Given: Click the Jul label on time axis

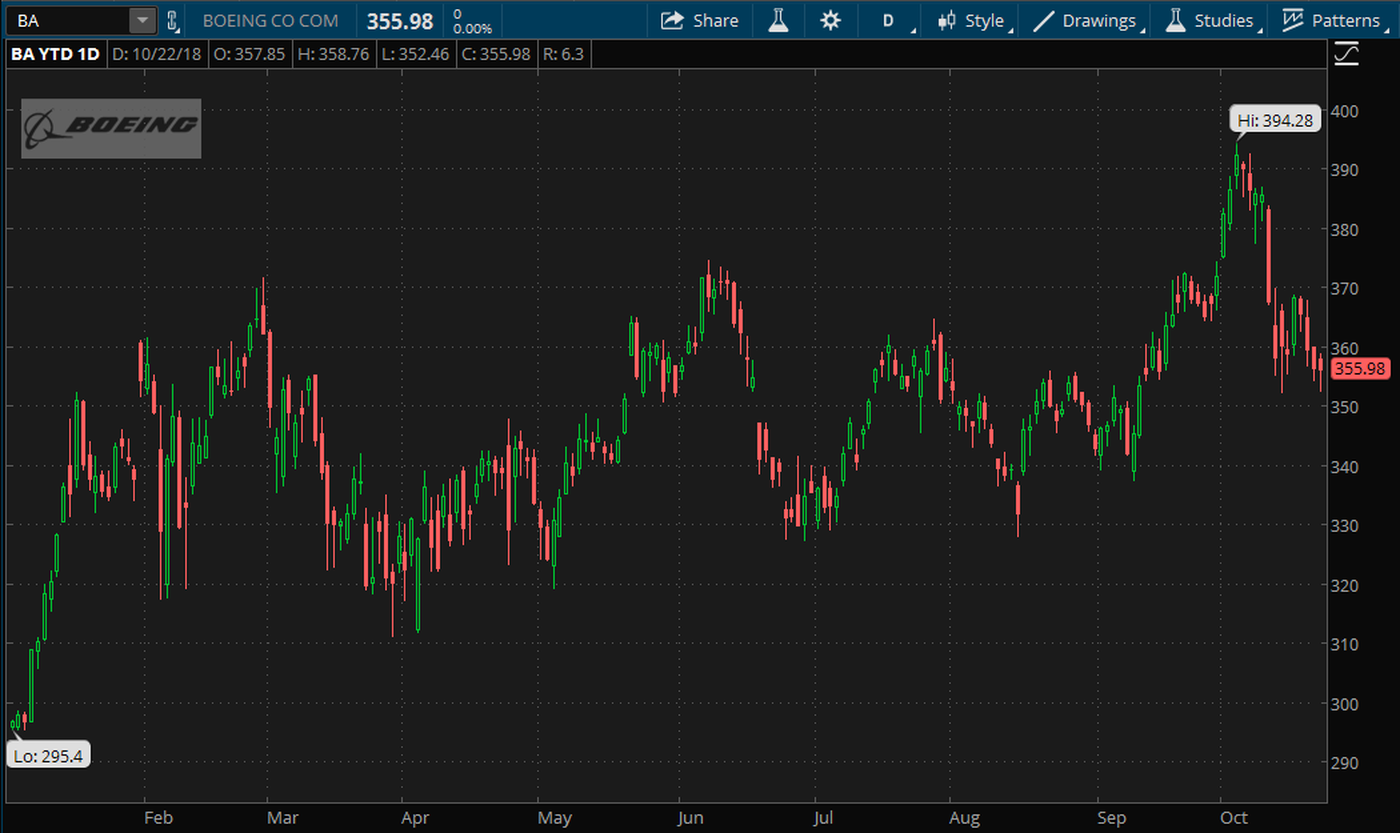Looking at the screenshot, I should tap(826, 817).
